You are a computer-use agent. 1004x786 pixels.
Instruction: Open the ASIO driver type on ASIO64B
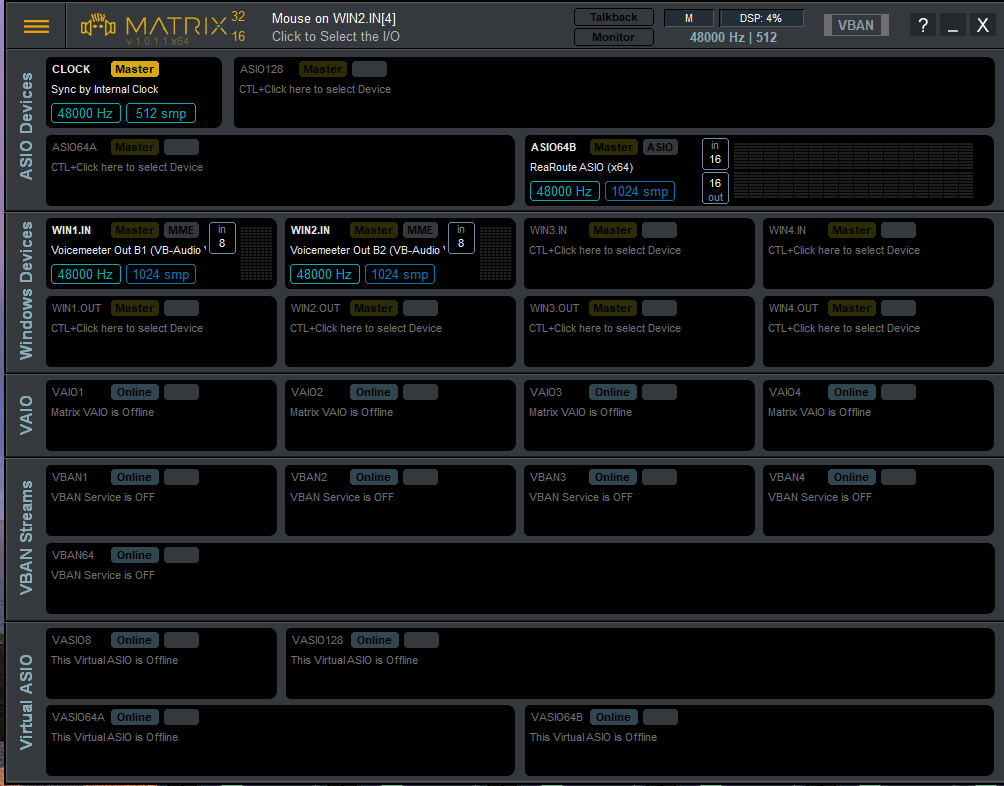tap(660, 147)
